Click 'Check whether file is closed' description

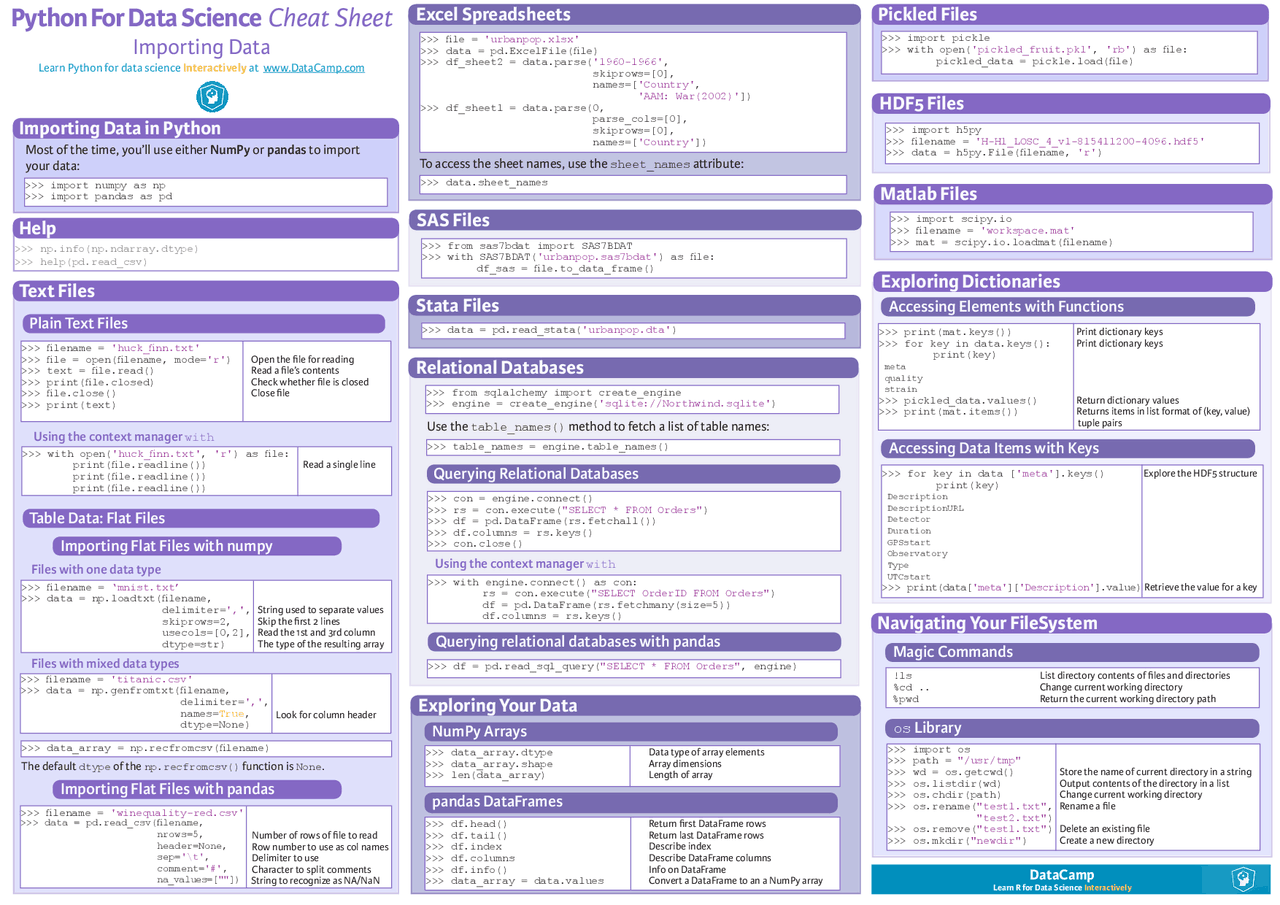[x=310, y=382]
